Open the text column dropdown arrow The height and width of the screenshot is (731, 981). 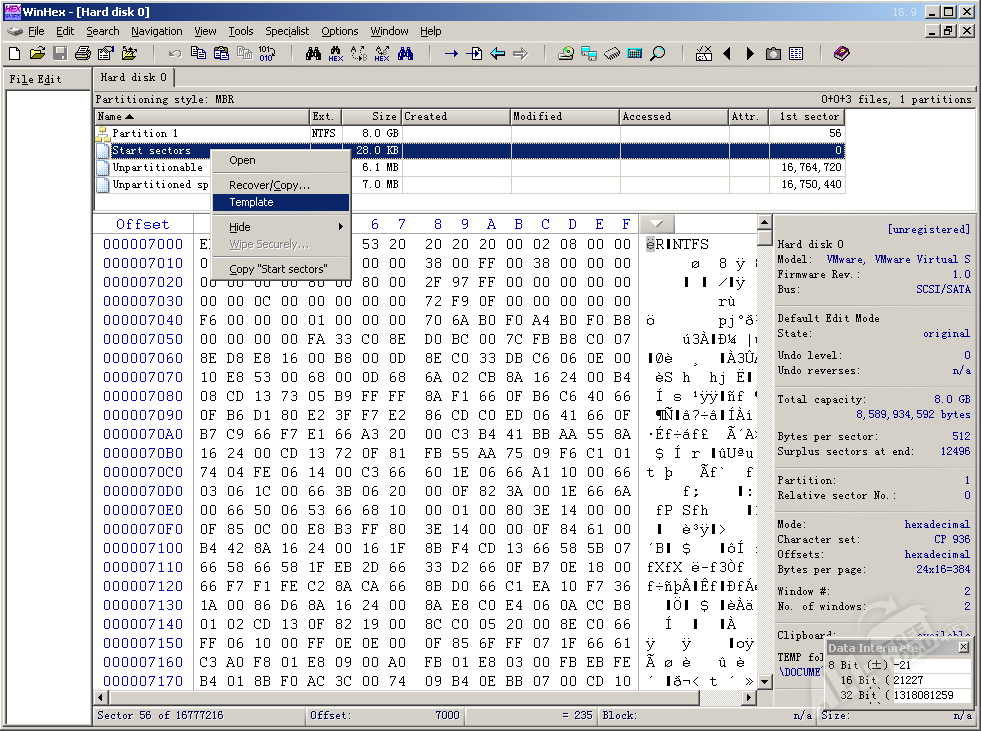coord(656,224)
